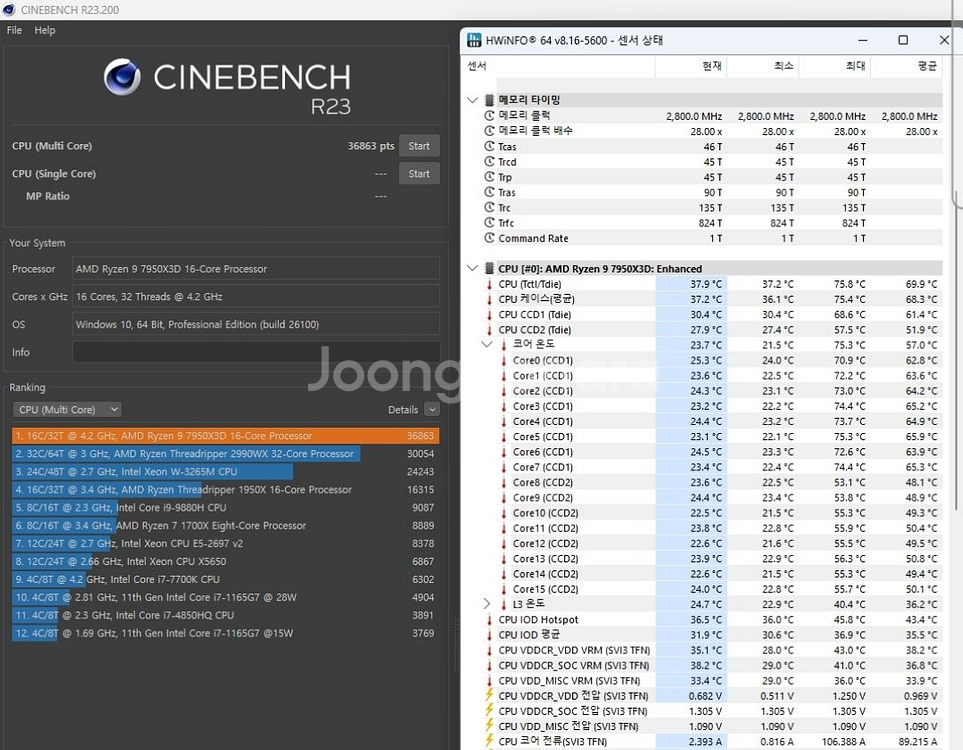Open the CPU (Multi Core) ranking dropdown
This screenshot has height=750, width=963.
click(x=67, y=410)
